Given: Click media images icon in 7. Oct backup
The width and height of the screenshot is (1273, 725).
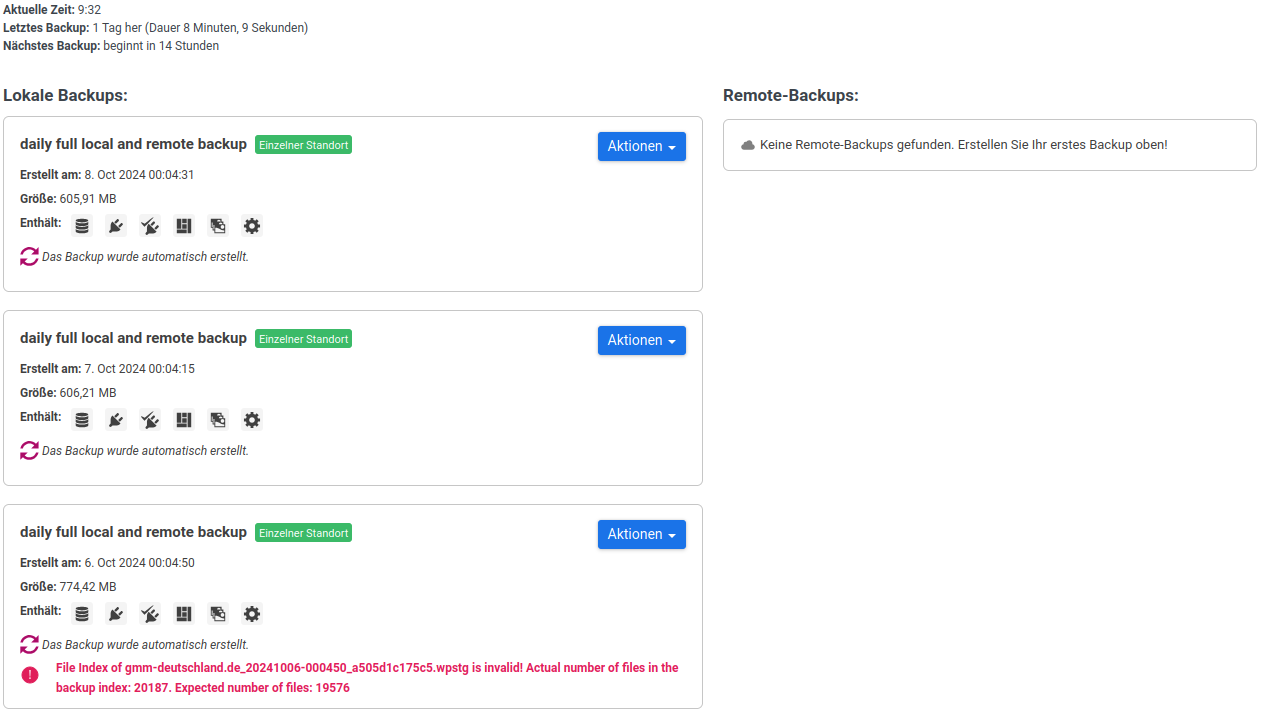Looking at the screenshot, I should pos(218,420).
